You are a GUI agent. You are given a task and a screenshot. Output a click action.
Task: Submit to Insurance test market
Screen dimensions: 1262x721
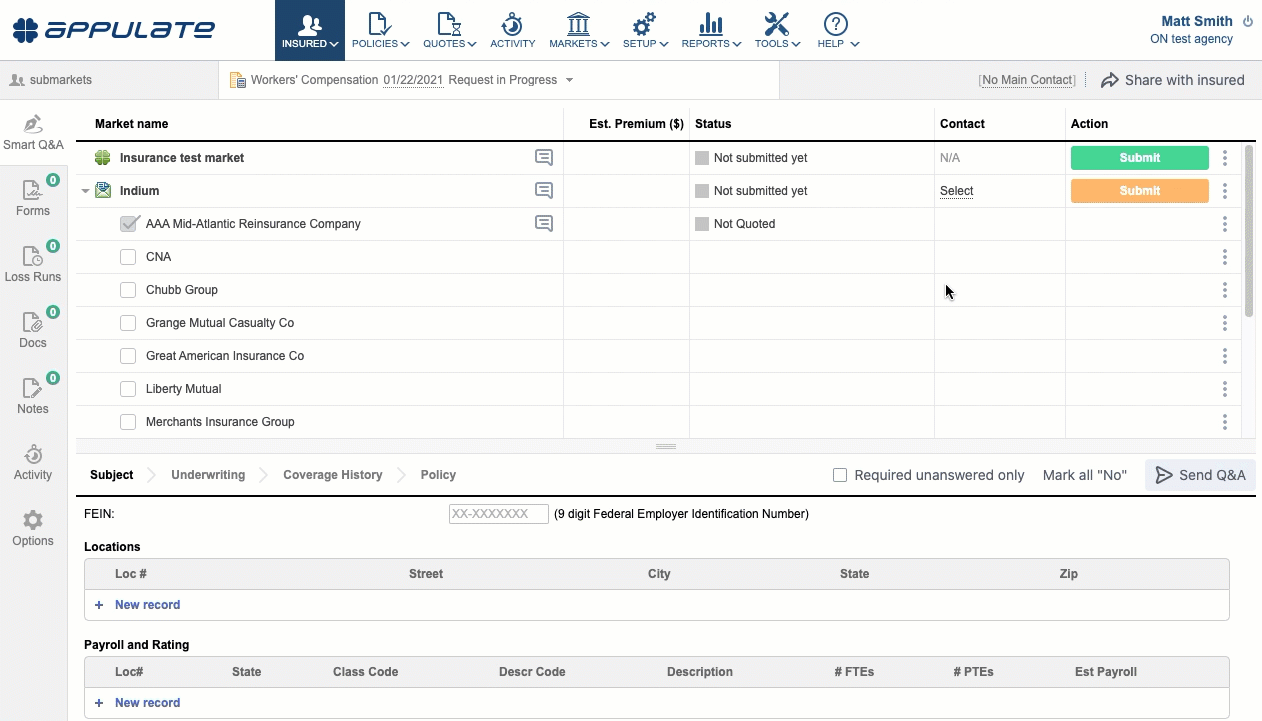(1140, 158)
